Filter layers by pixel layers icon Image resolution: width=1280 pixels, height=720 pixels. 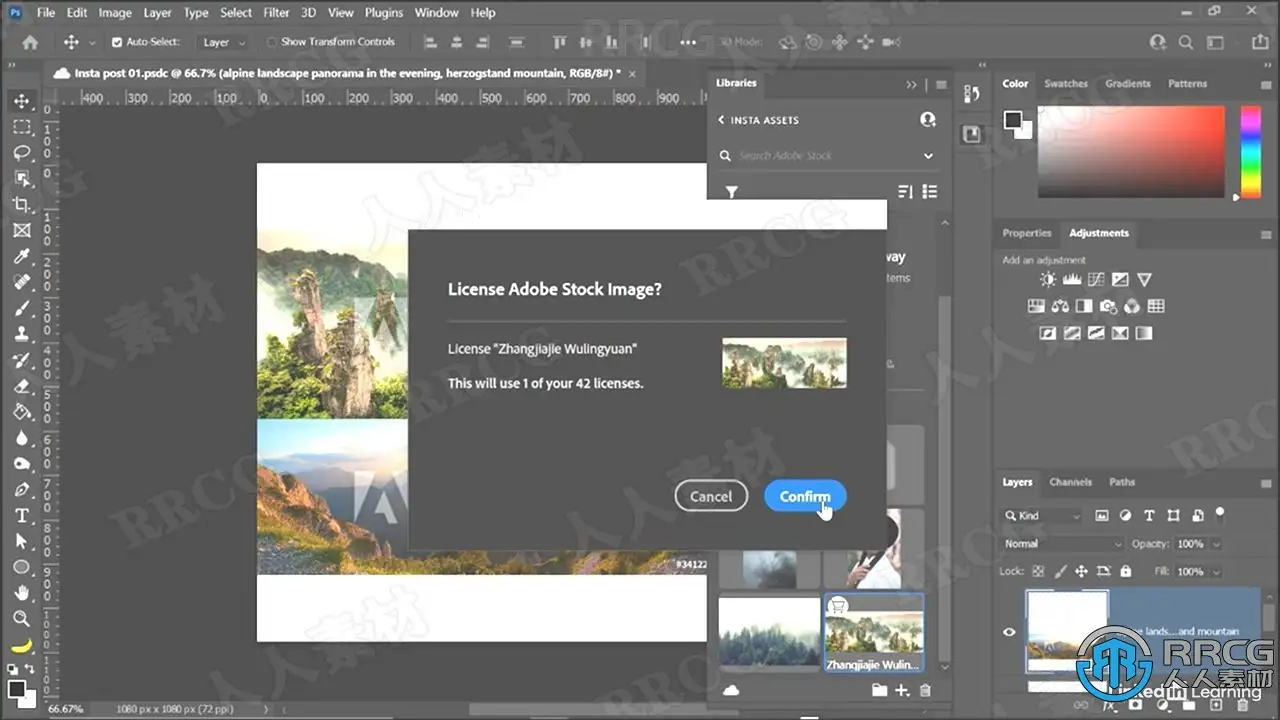click(x=1102, y=515)
